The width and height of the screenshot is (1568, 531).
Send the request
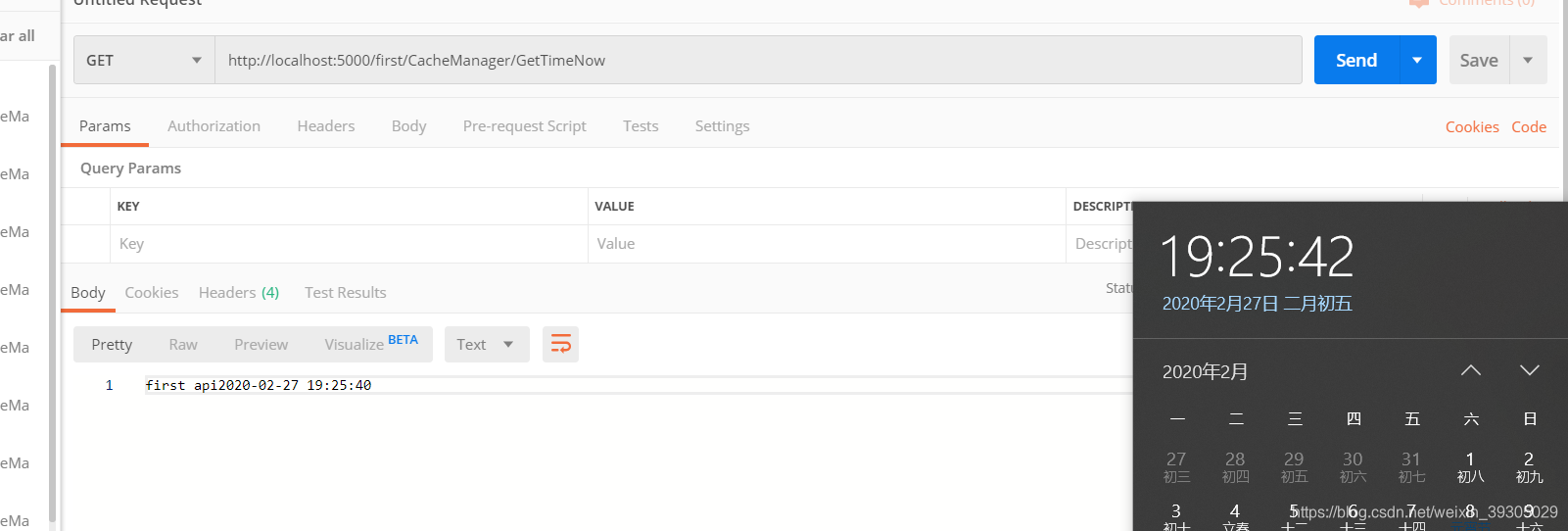coord(1356,60)
